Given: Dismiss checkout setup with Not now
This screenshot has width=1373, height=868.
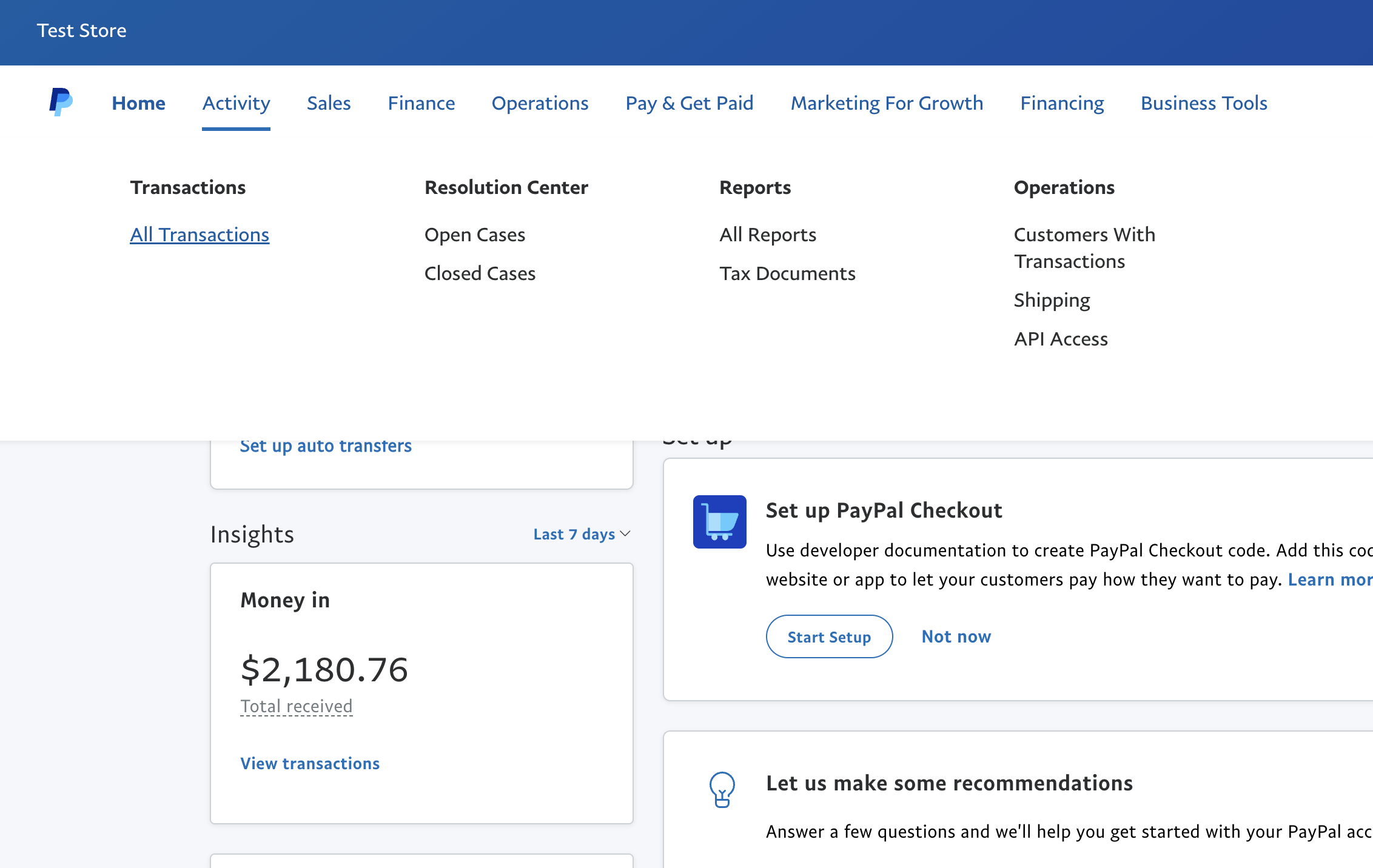Looking at the screenshot, I should point(956,636).
